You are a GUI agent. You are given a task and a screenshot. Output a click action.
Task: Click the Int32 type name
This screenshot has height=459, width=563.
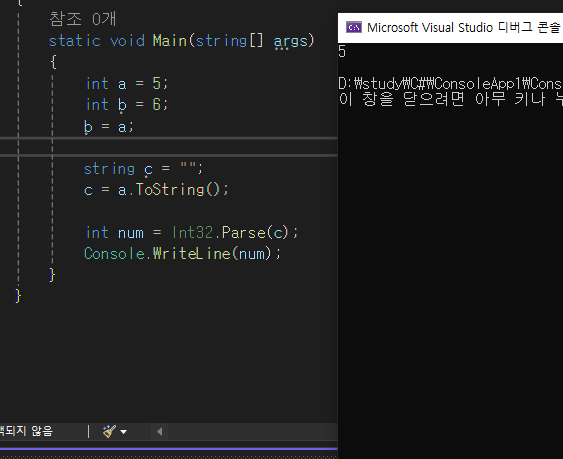coord(193,233)
